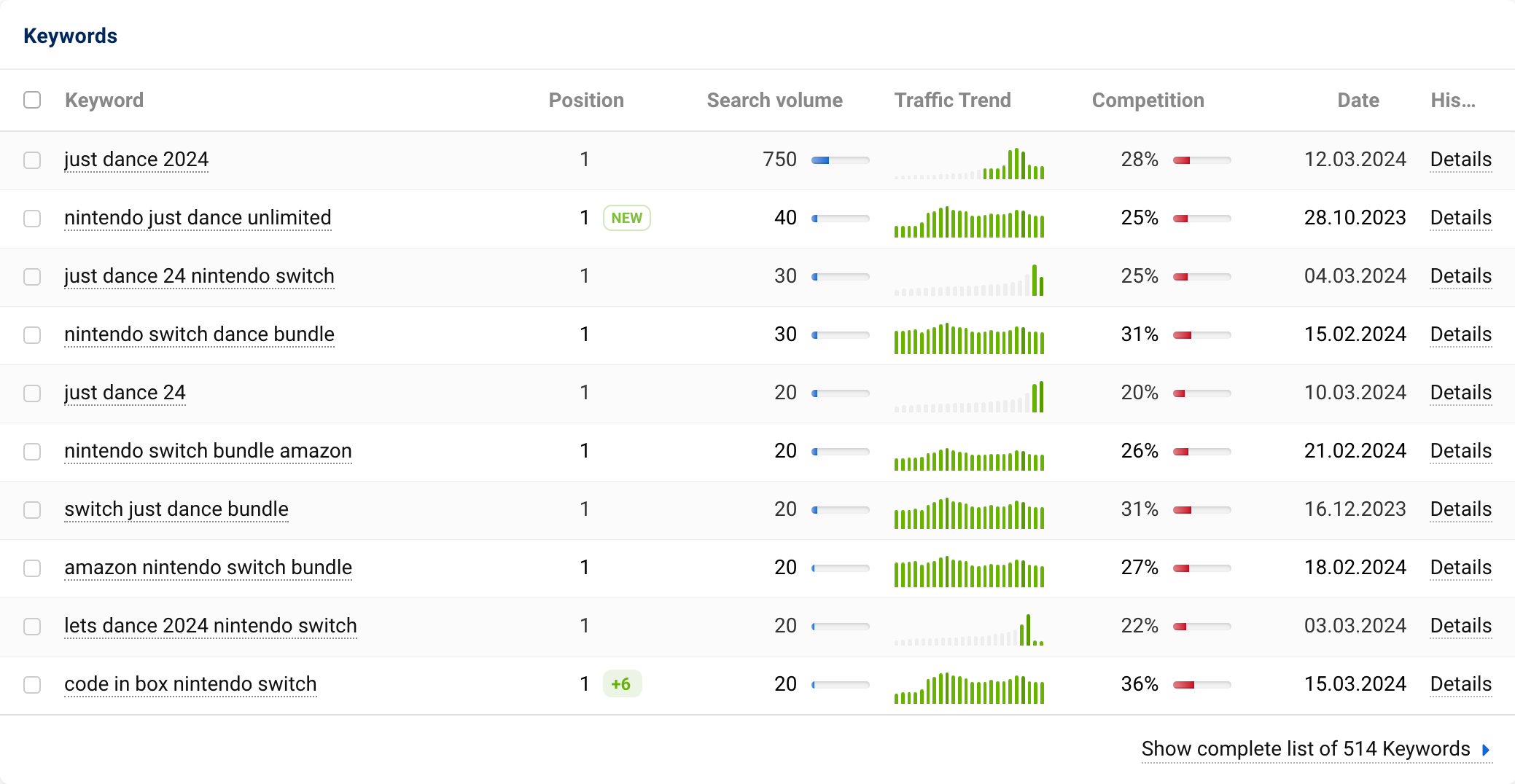1515x784 pixels.
Task: Click the truncated His... column header
Action: click(1453, 101)
